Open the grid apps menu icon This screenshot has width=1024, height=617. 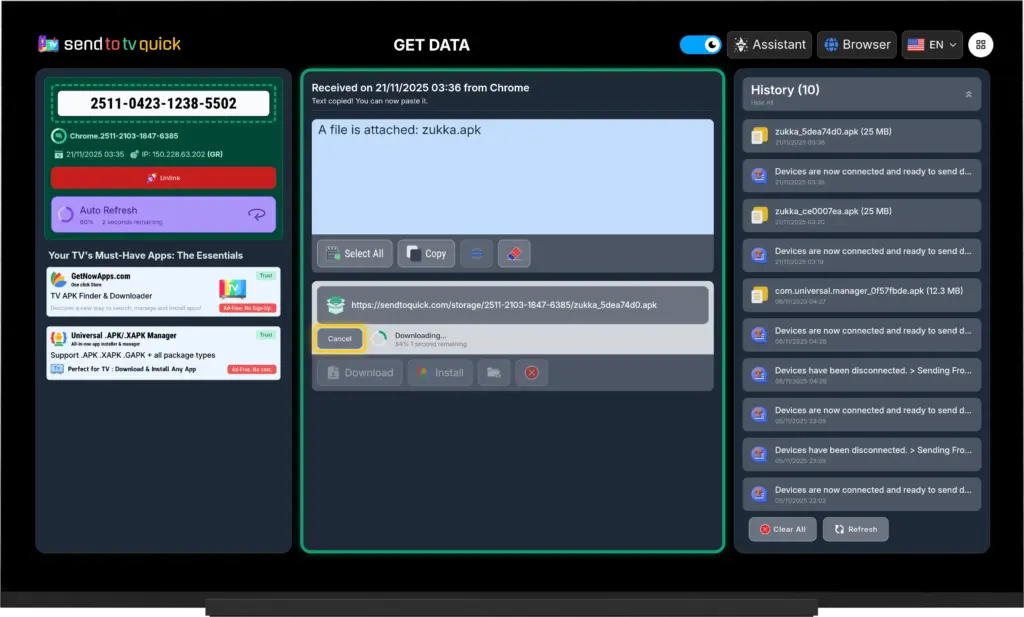click(x=981, y=45)
